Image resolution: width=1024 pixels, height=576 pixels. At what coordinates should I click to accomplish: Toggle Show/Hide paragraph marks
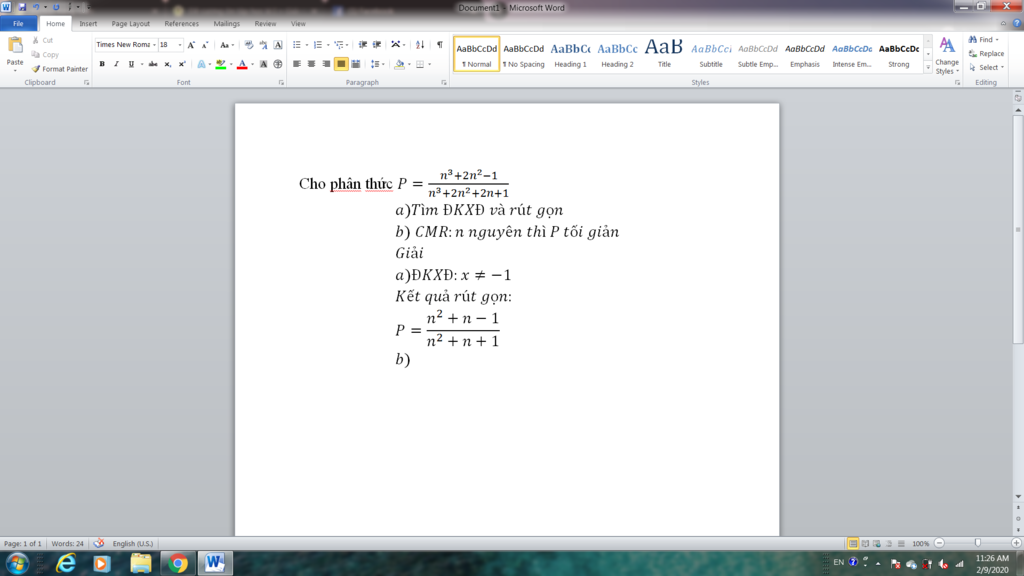pos(440,45)
